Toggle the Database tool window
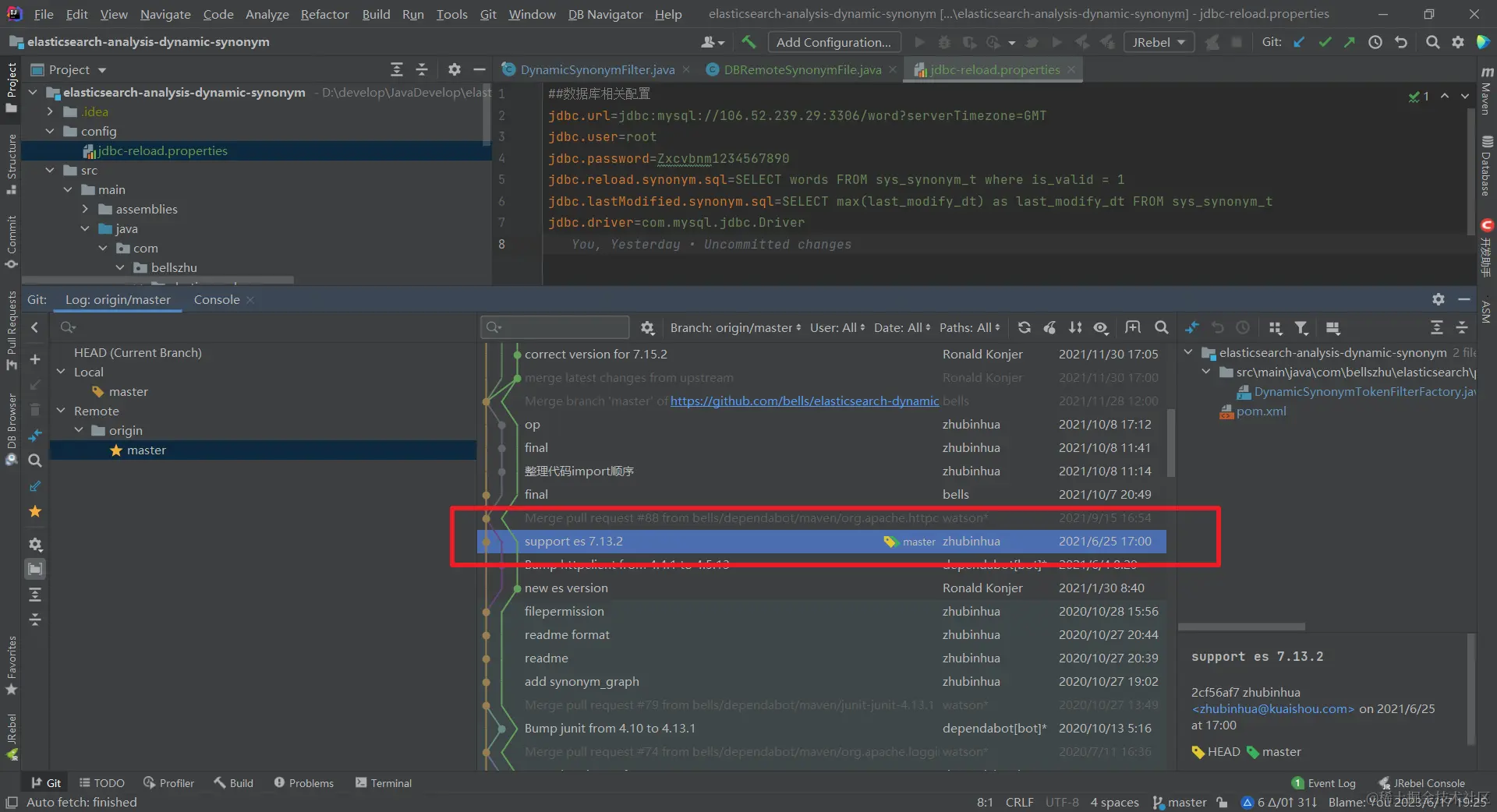 1486,166
